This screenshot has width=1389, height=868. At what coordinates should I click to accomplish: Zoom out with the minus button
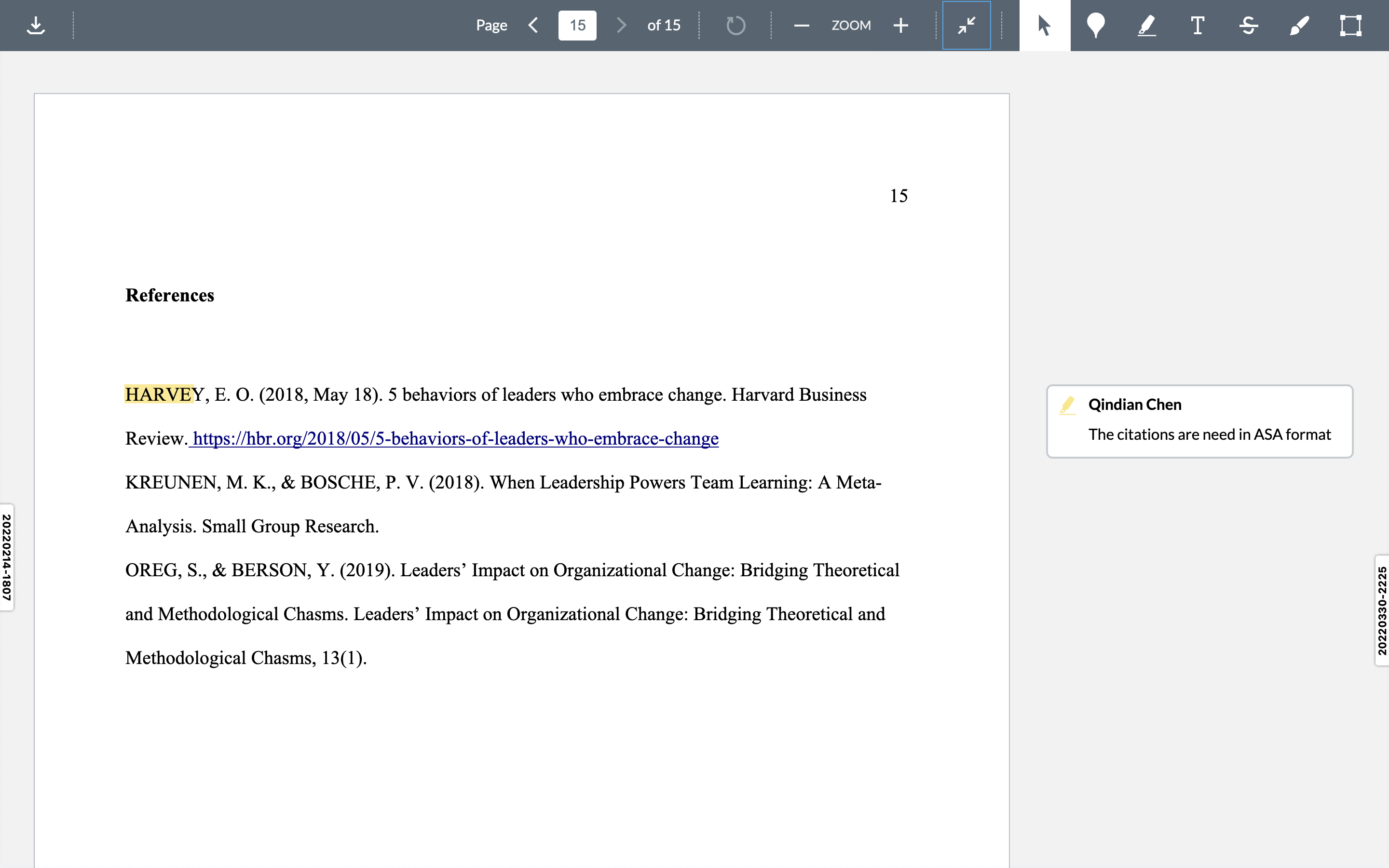click(801, 25)
